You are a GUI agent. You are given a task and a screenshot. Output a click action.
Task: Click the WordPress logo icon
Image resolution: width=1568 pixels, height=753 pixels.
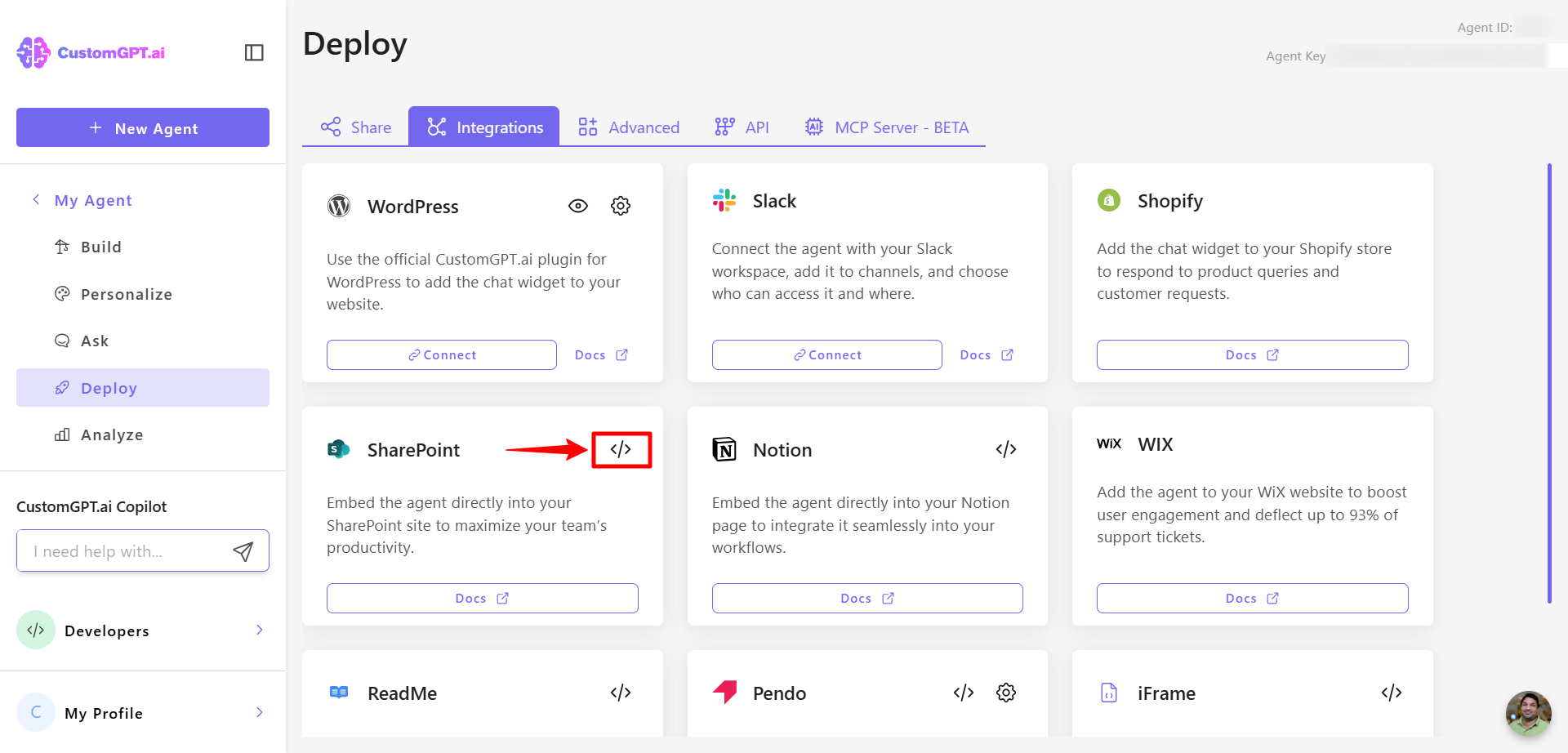click(339, 206)
